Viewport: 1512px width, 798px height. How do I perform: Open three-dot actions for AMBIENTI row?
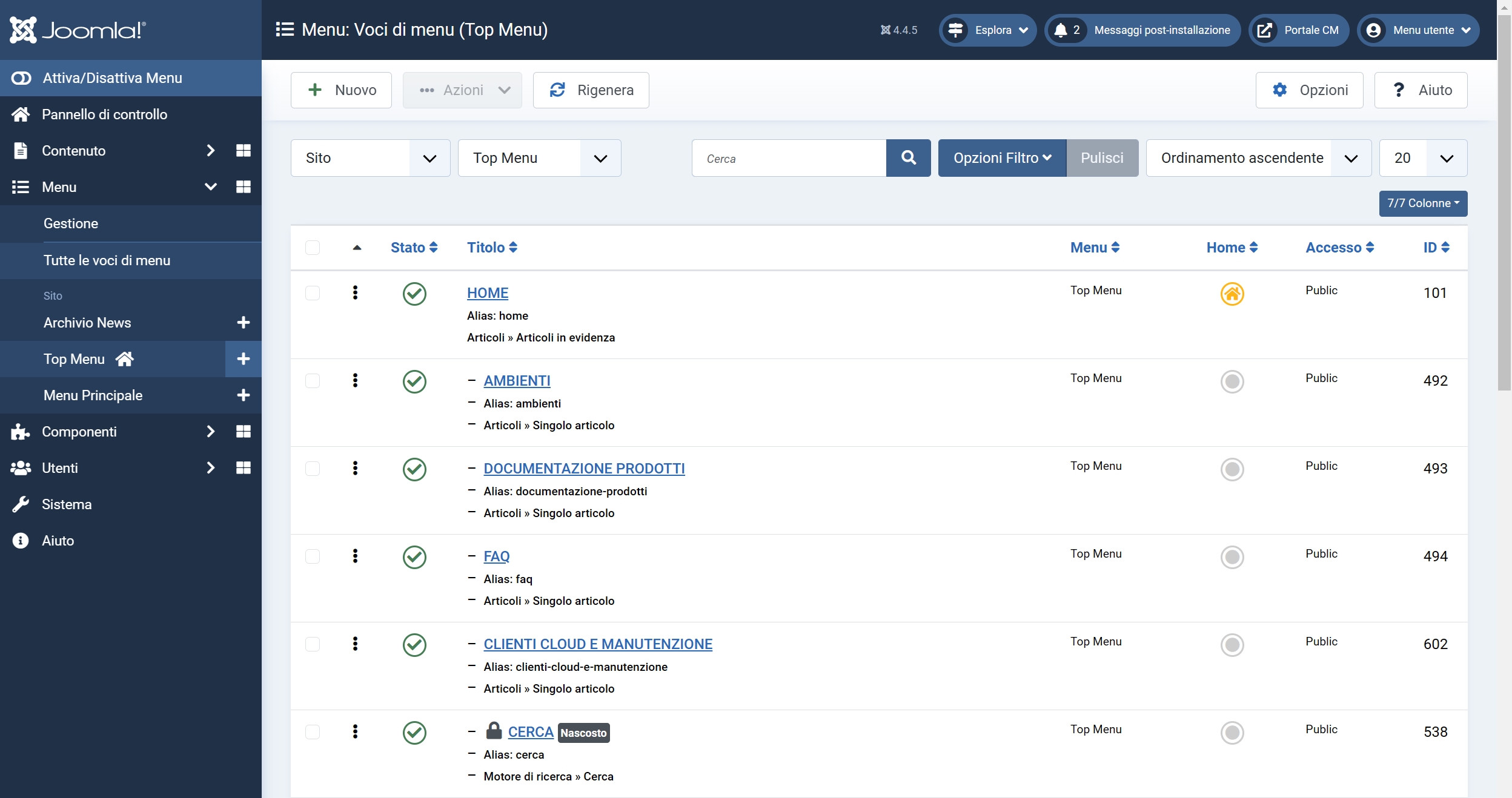pos(355,381)
